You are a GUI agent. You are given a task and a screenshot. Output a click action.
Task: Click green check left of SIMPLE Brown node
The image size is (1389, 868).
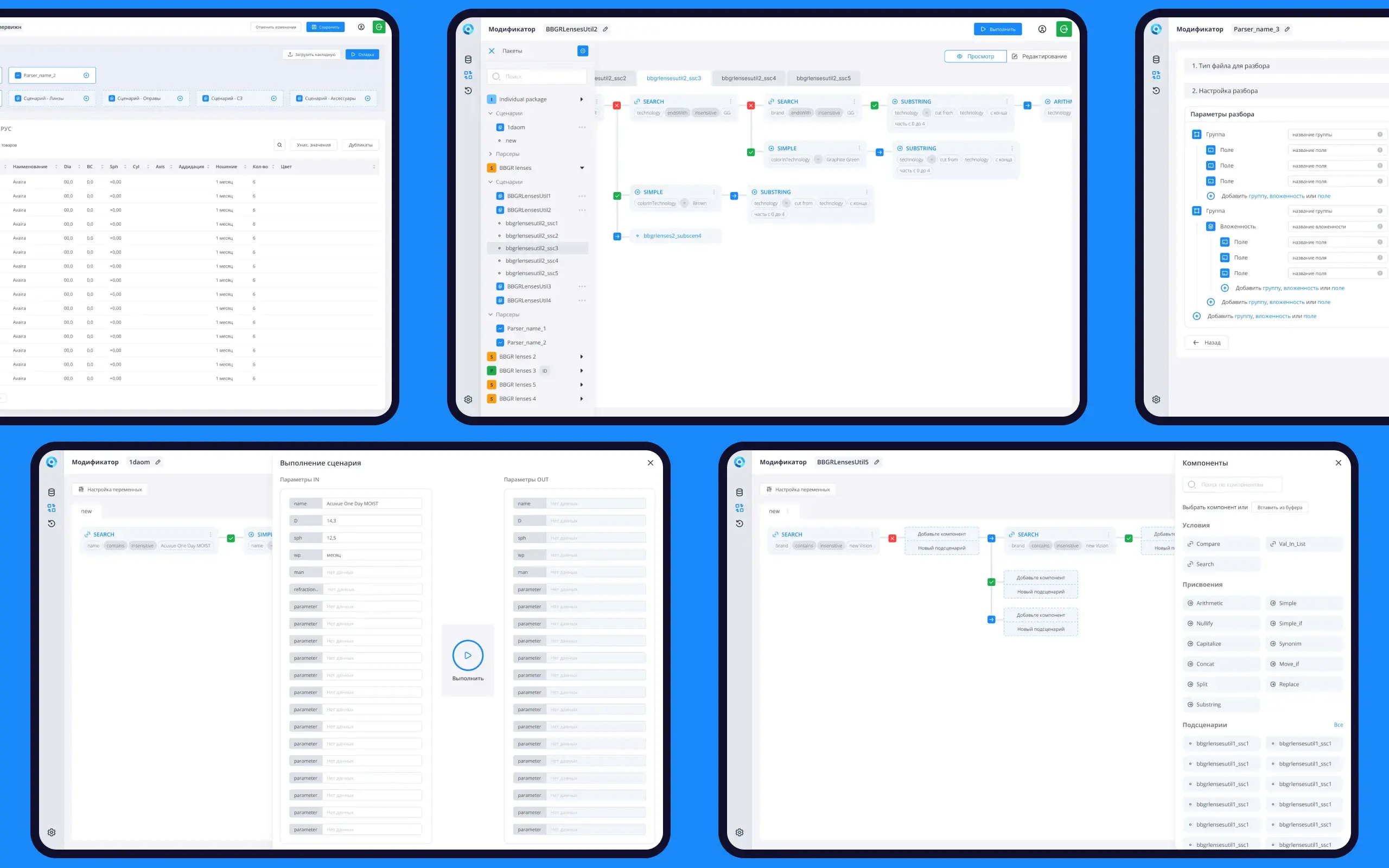coord(617,196)
